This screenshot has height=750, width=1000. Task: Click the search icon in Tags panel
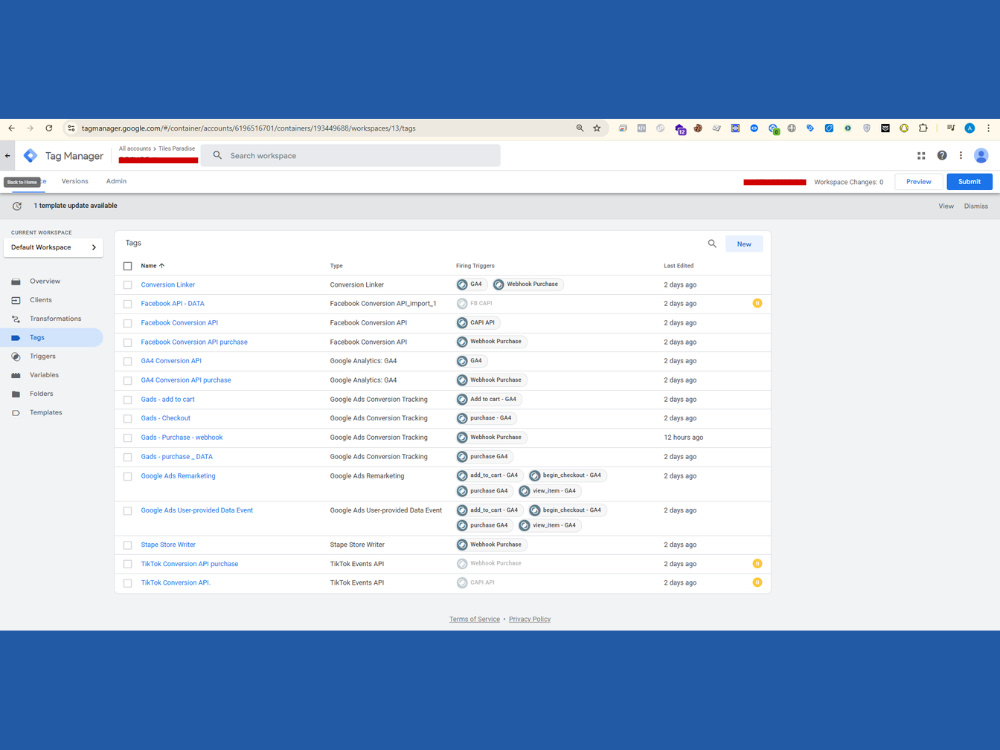pyautogui.click(x=712, y=244)
